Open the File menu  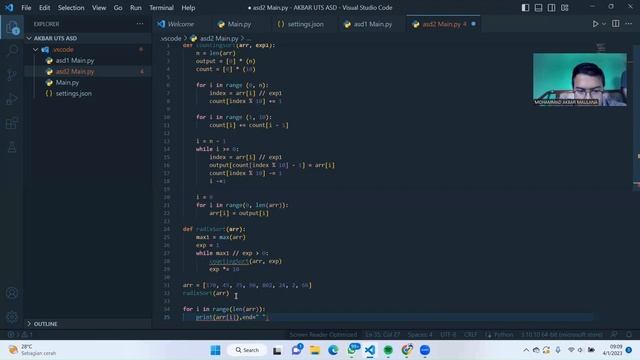[26, 8]
